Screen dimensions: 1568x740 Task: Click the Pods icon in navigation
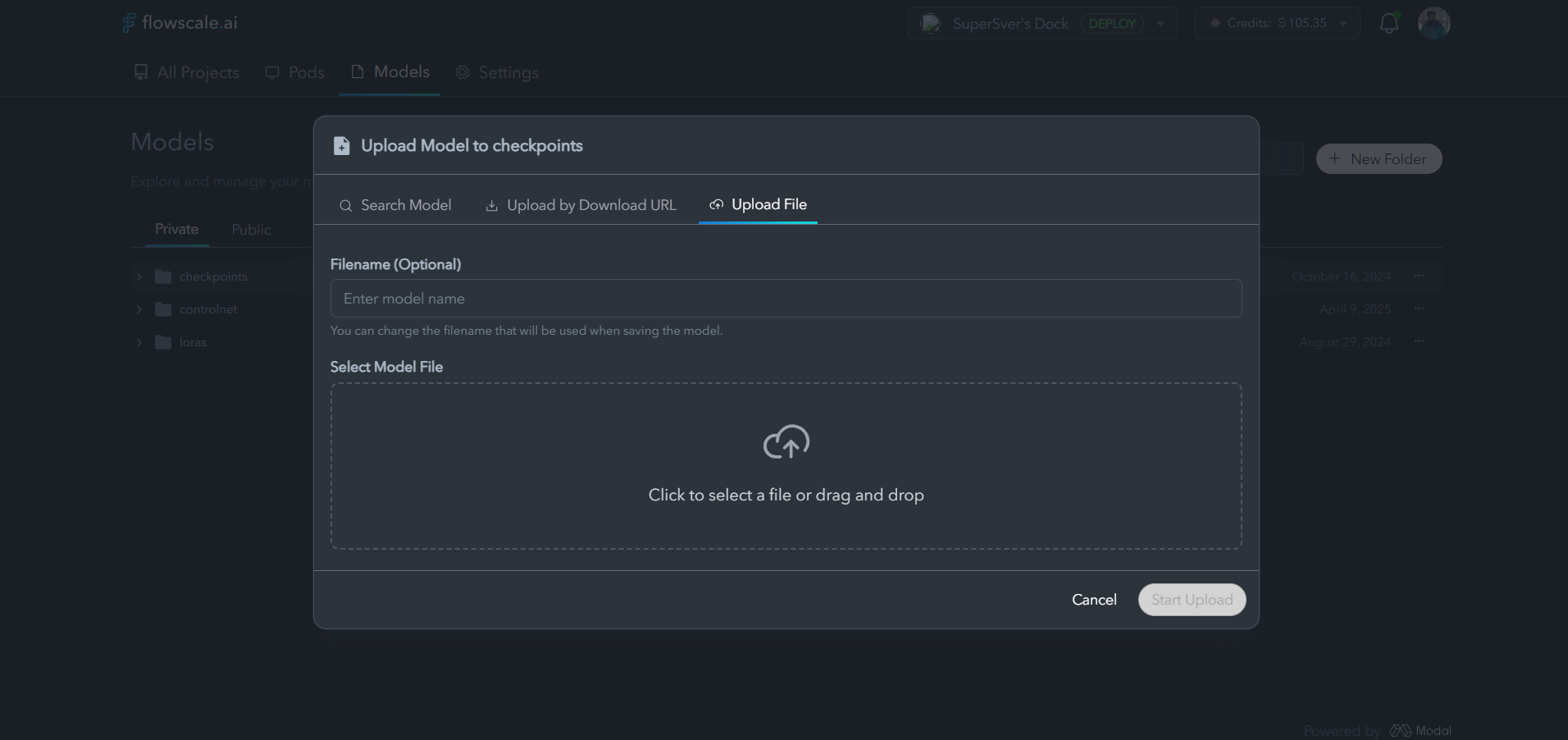point(273,72)
